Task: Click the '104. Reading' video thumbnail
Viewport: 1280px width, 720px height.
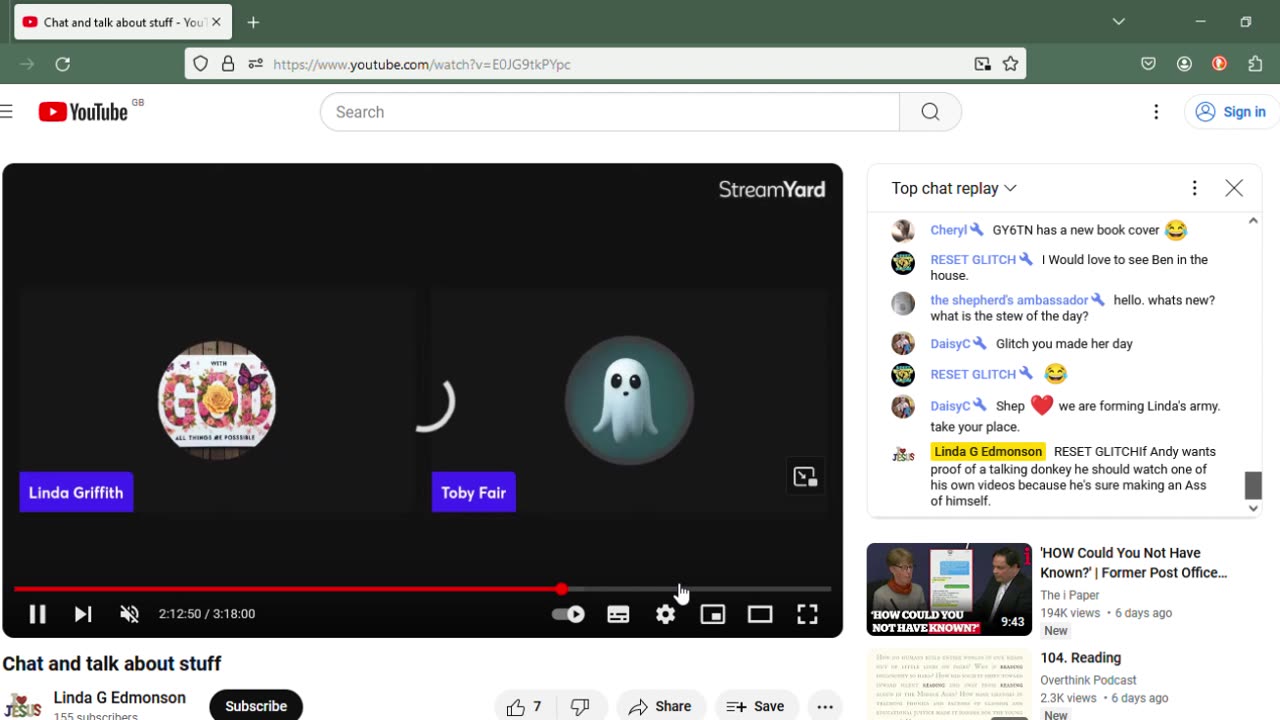Action: point(949,685)
